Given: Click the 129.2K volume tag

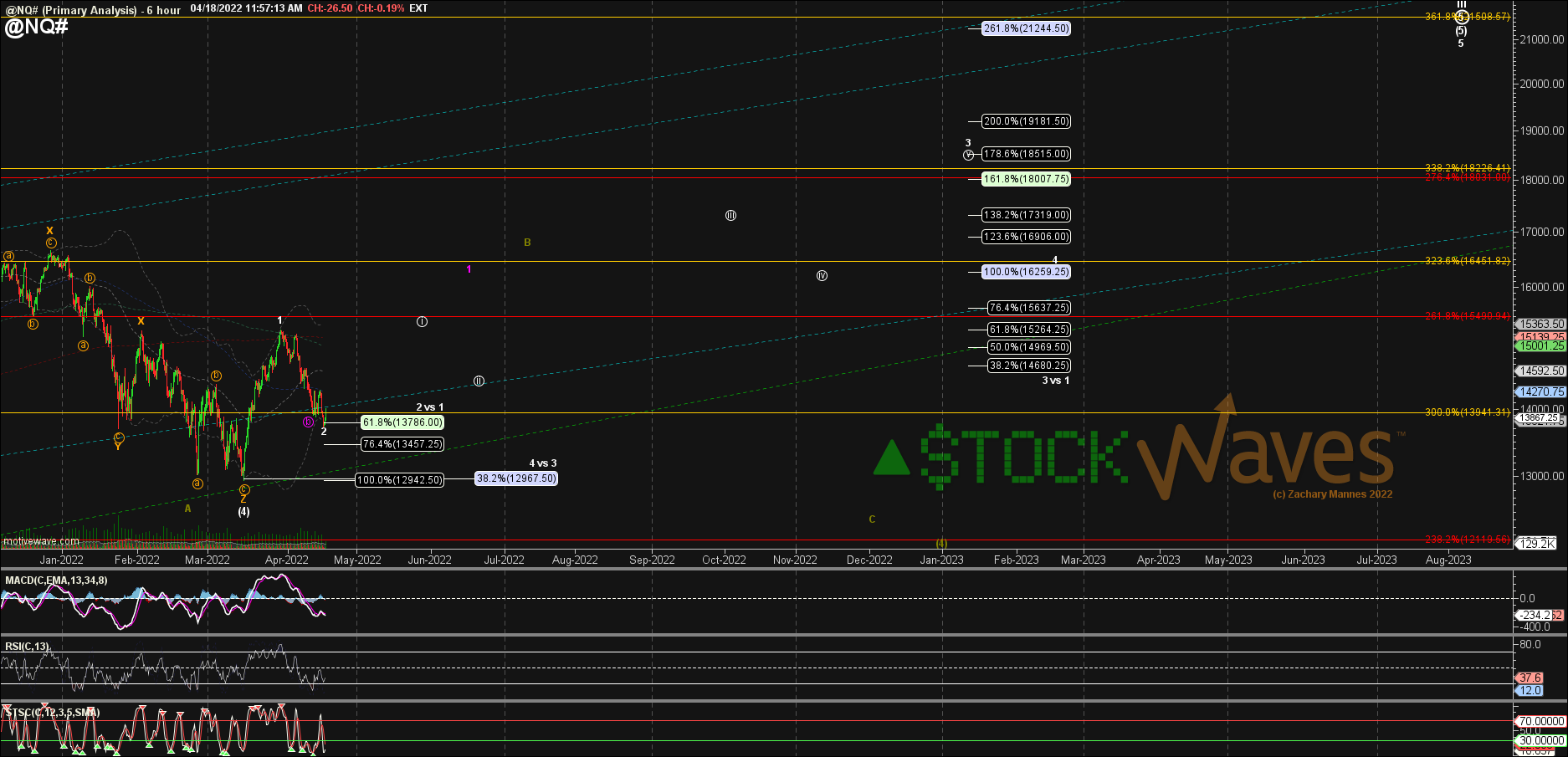Looking at the screenshot, I should point(1537,544).
